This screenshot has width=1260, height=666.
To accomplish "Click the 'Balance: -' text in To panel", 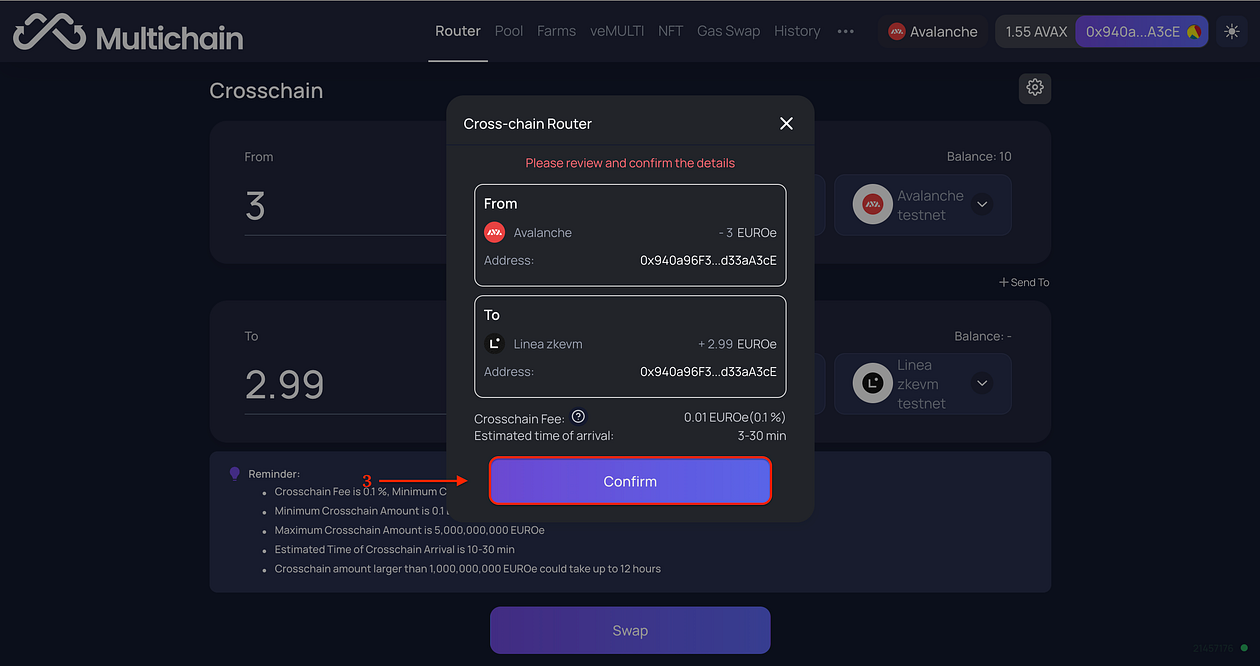I will [981, 336].
